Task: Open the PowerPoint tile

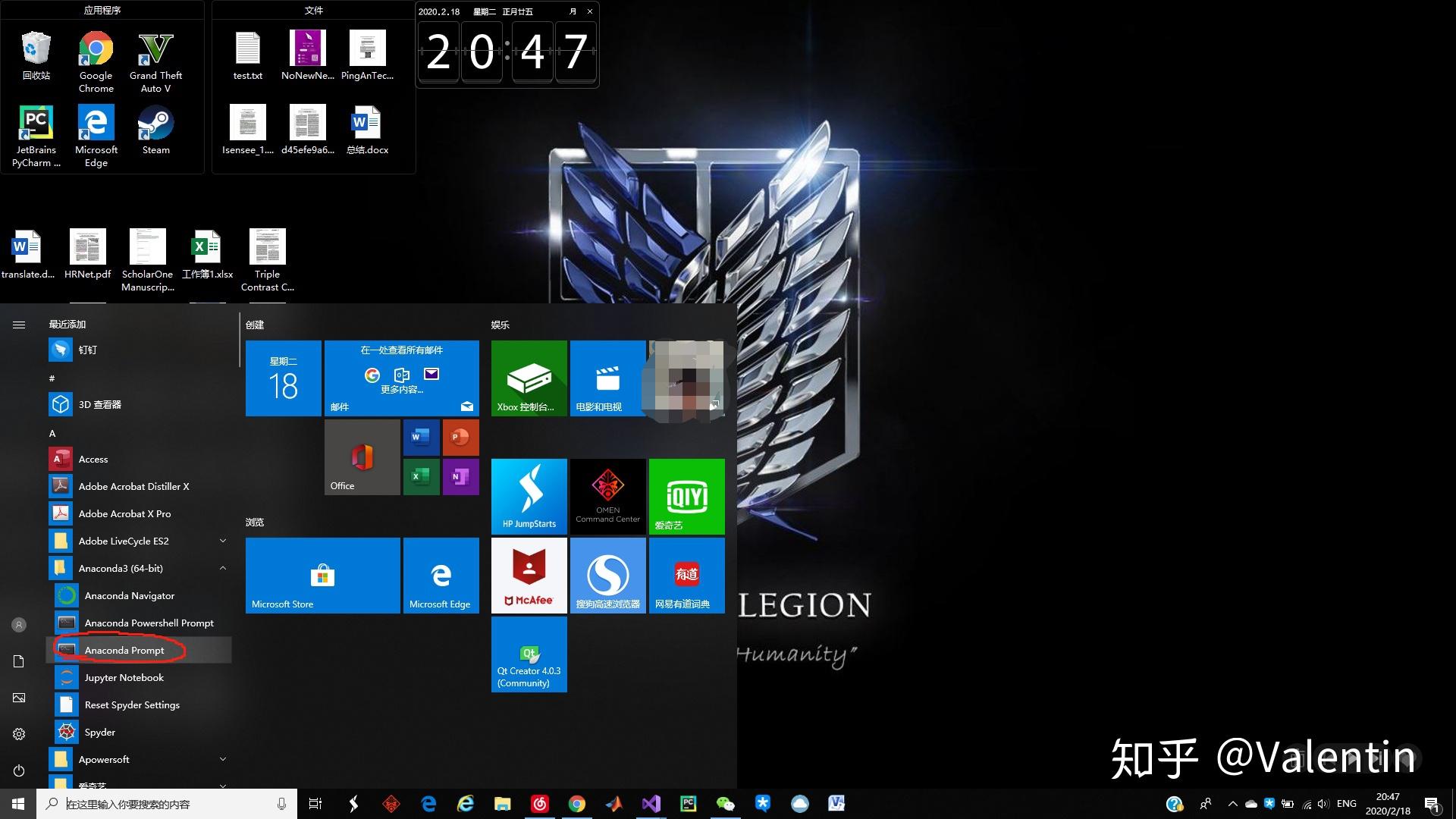Action: [x=460, y=438]
